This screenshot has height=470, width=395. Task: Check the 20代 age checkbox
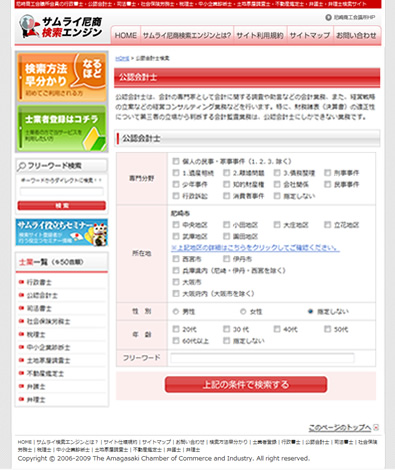[176, 329]
